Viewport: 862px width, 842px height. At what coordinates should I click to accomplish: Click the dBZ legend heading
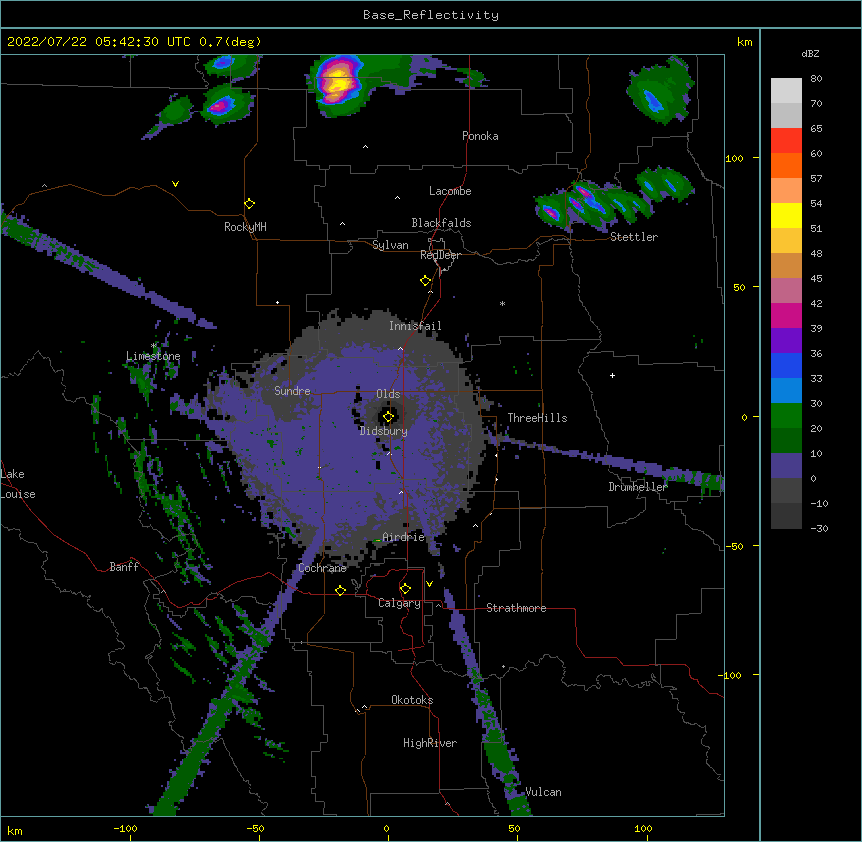810,53
